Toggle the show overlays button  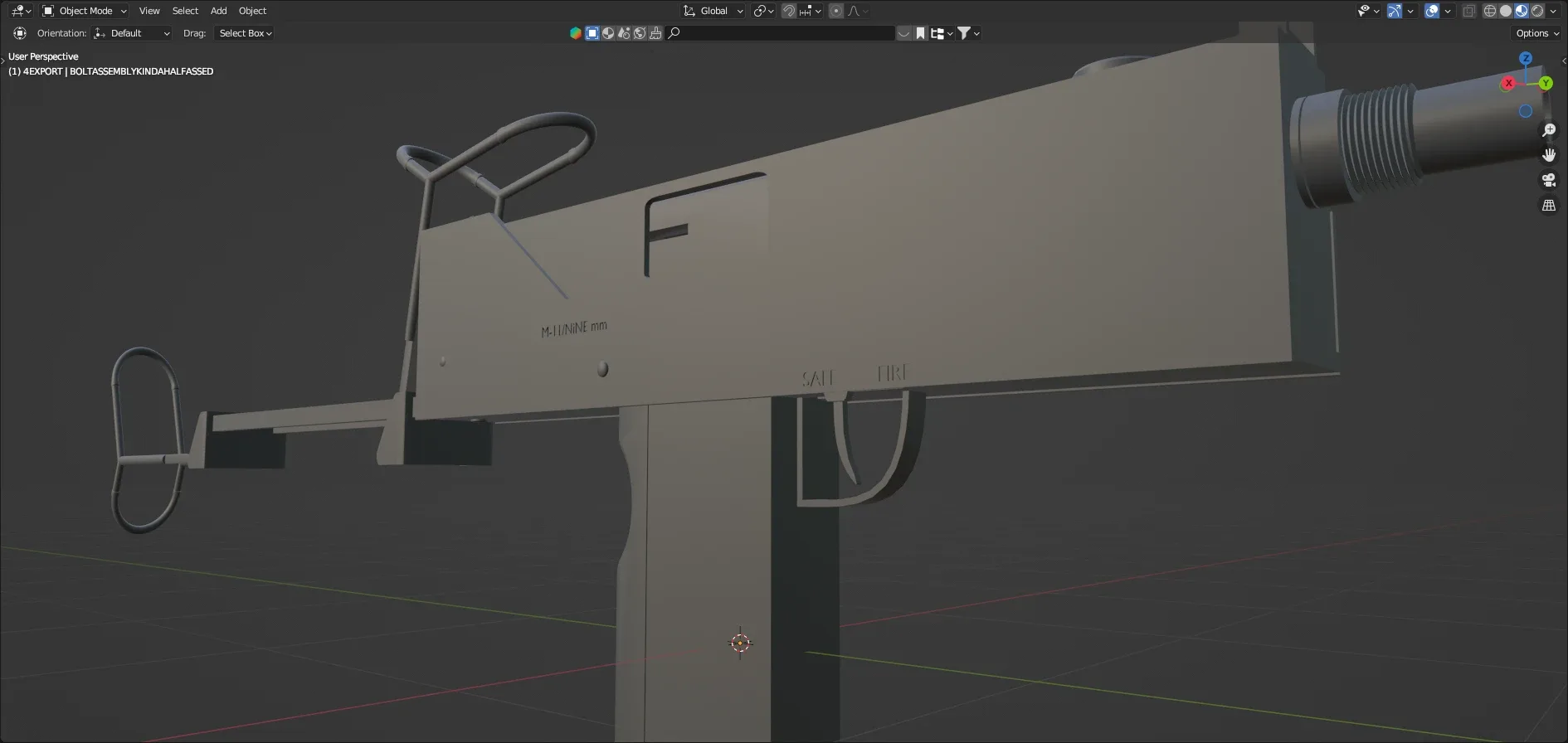click(1432, 11)
